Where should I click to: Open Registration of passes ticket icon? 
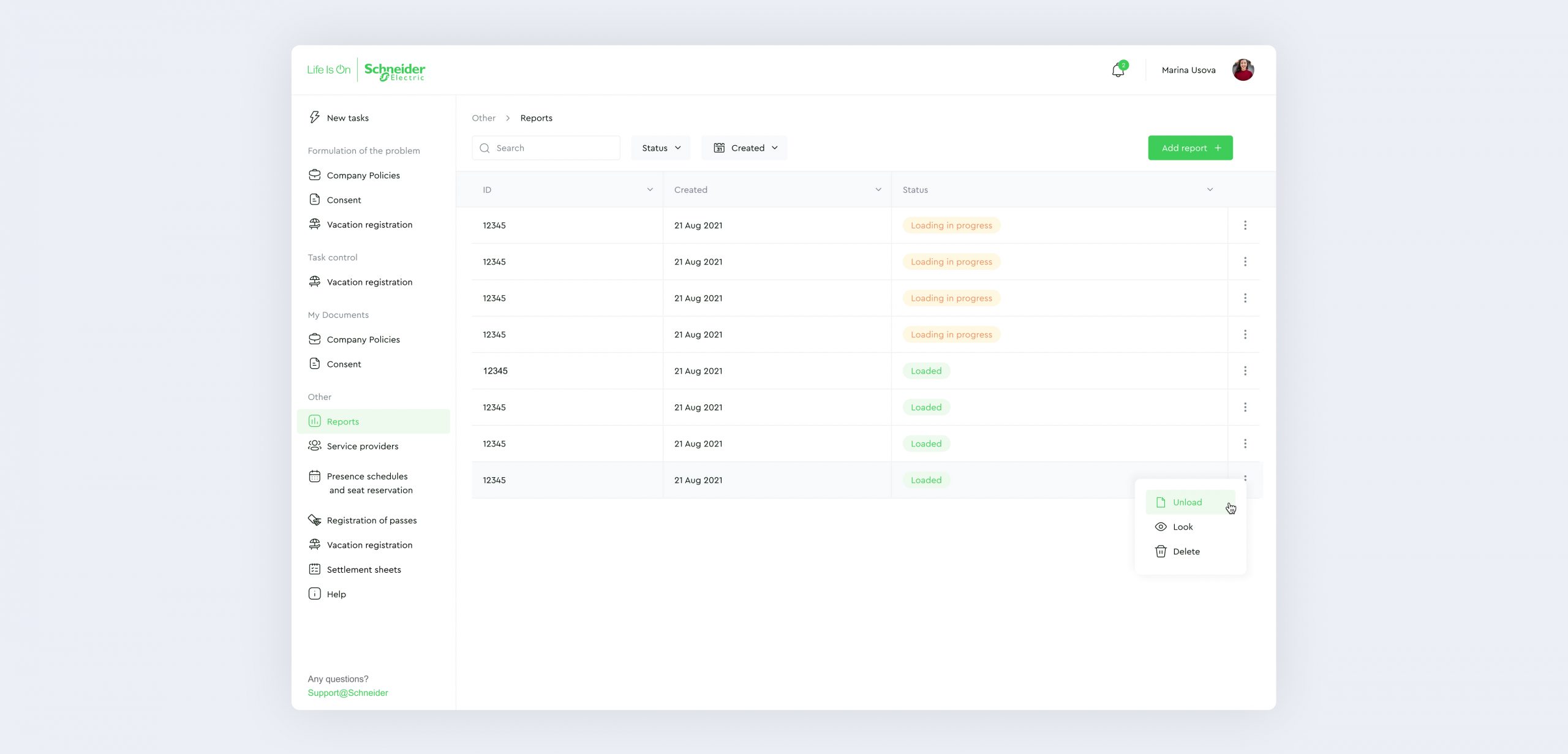coord(314,521)
